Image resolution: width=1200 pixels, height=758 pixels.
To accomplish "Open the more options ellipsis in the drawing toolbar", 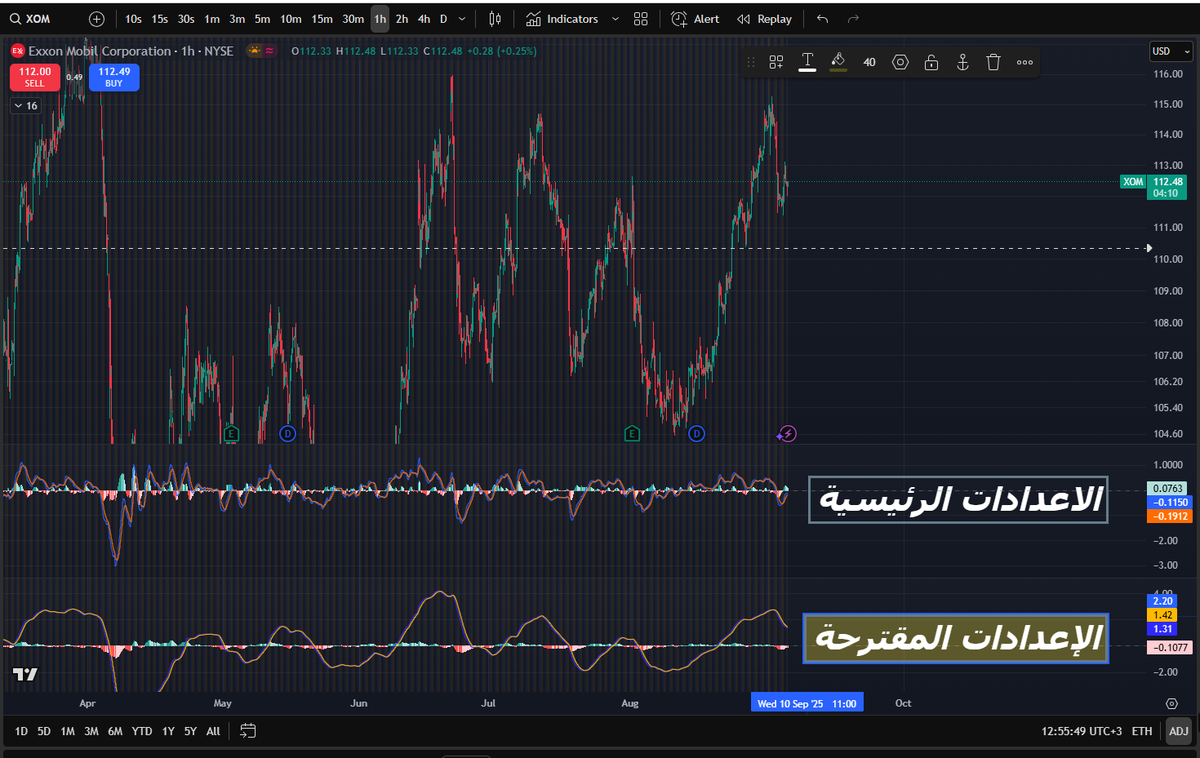I will (1024, 62).
